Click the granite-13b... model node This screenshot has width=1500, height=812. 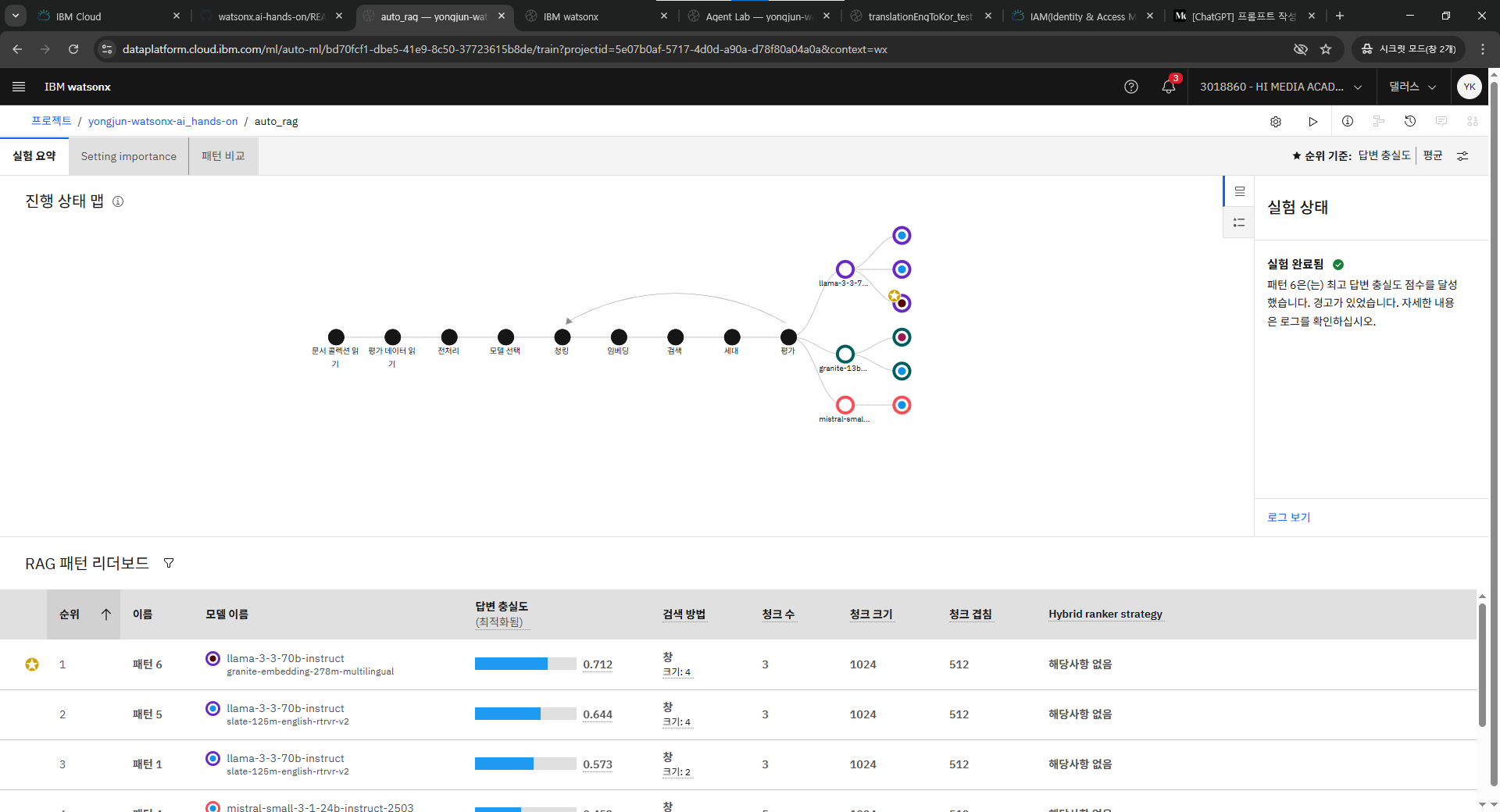pyautogui.click(x=845, y=354)
